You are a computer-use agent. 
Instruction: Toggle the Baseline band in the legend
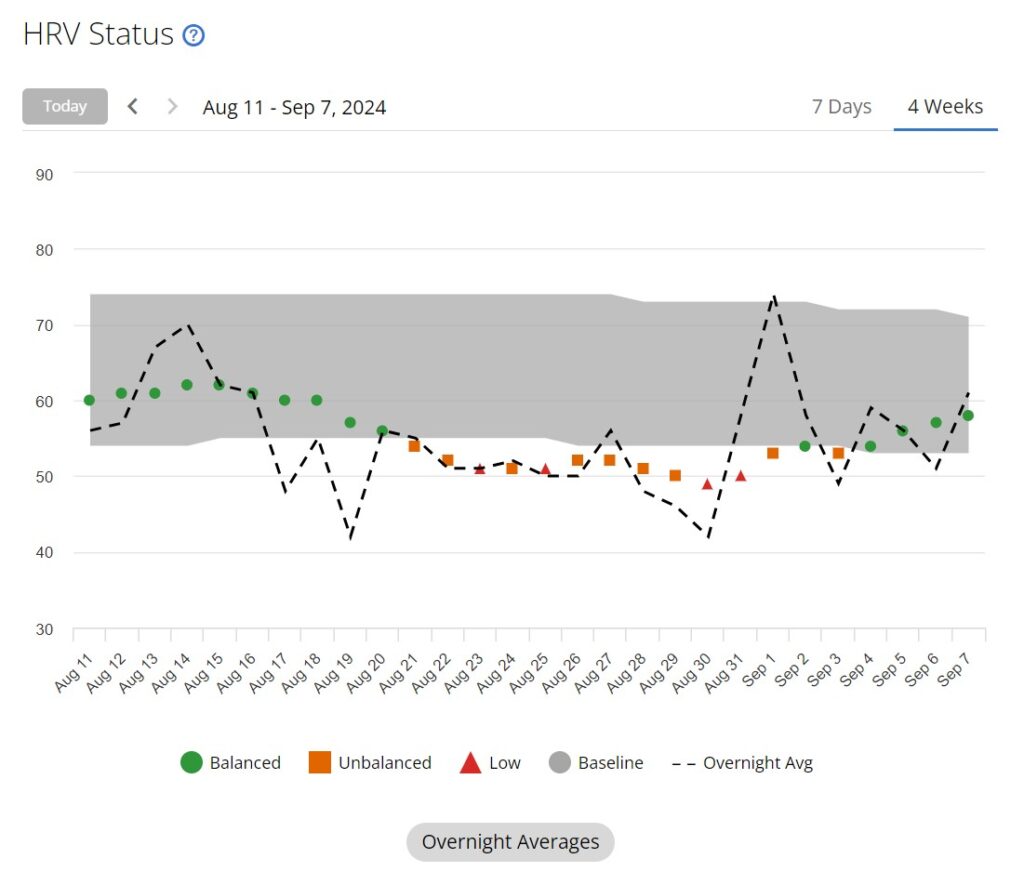tap(596, 763)
